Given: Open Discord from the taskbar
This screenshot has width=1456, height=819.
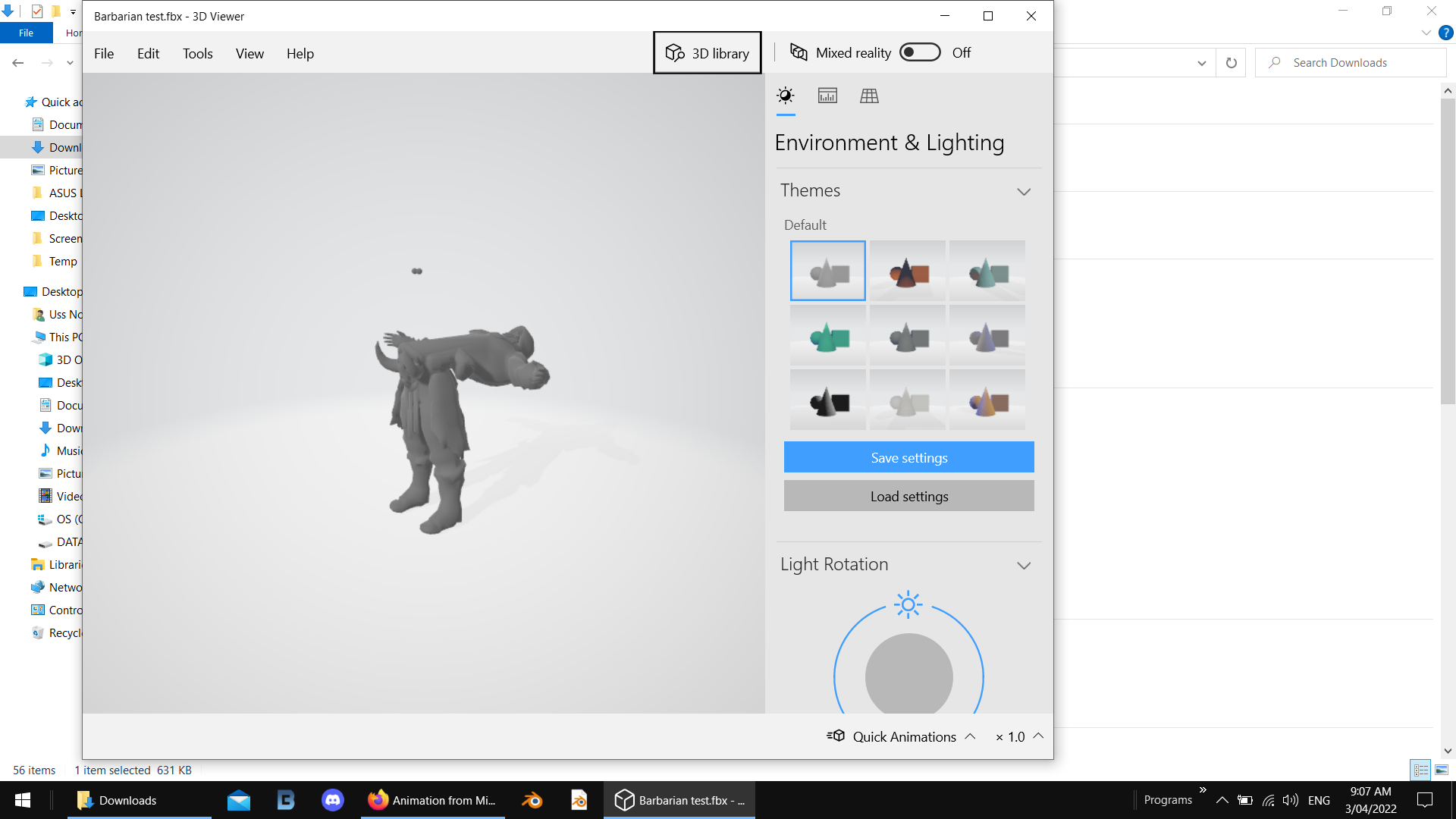Looking at the screenshot, I should pyautogui.click(x=333, y=799).
